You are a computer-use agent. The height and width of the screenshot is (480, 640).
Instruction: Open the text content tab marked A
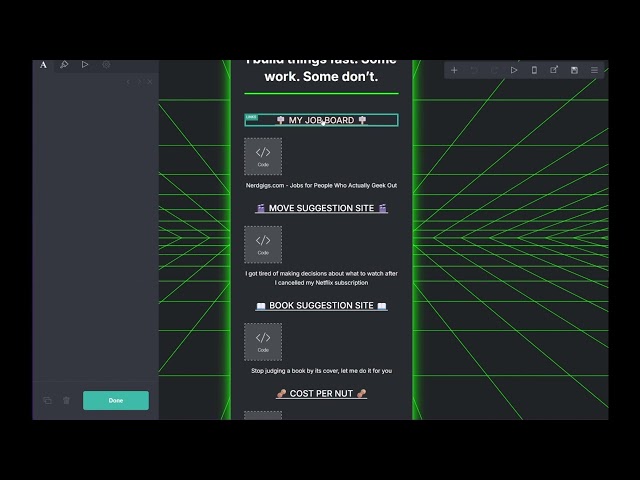[x=43, y=65]
